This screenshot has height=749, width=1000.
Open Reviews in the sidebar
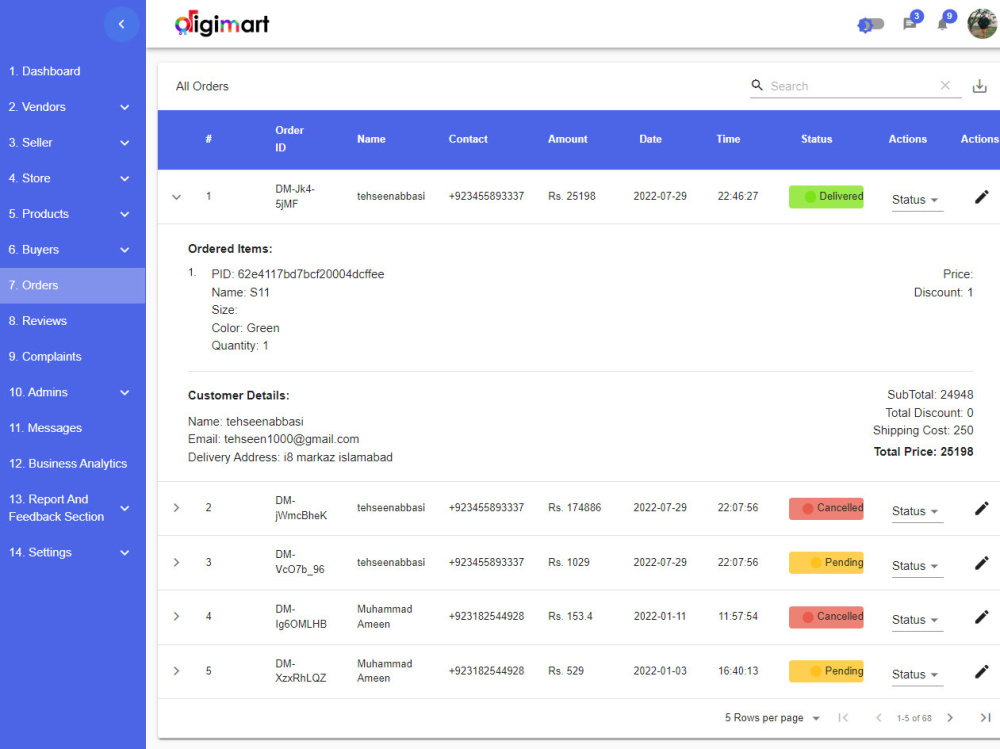point(73,321)
